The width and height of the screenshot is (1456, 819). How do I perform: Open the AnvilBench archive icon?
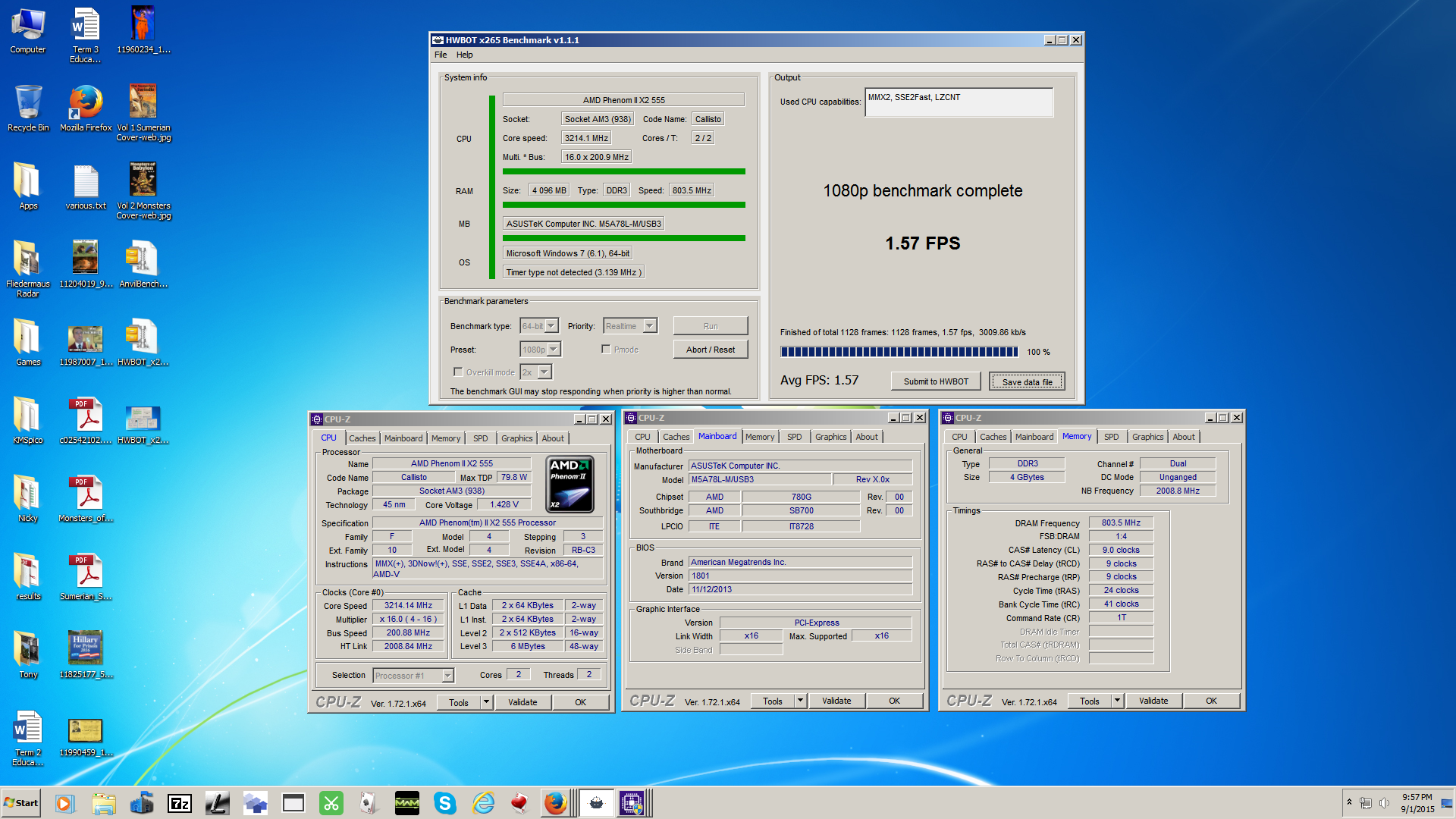pos(143,264)
